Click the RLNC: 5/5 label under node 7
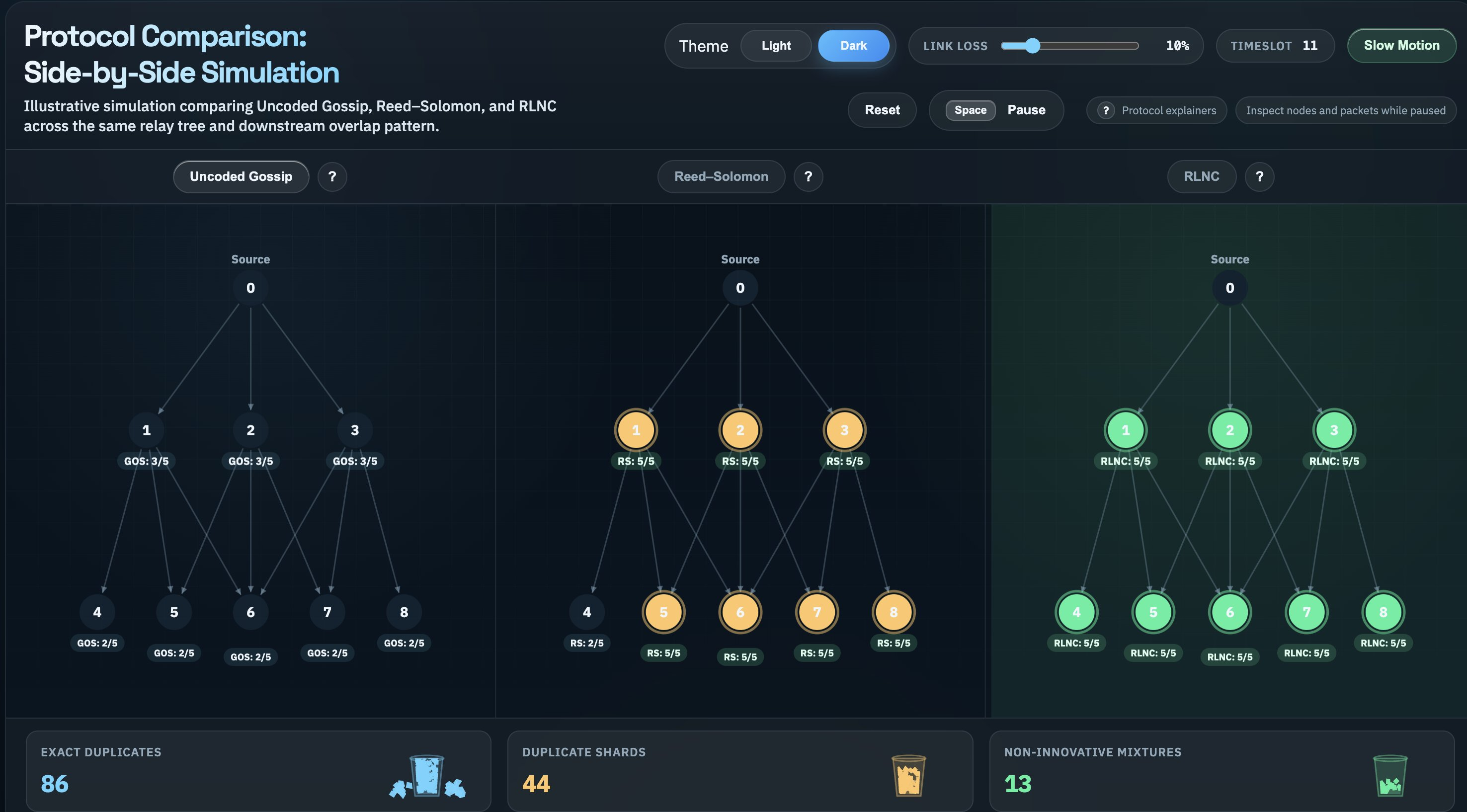The image size is (1467, 812). (1306, 653)
